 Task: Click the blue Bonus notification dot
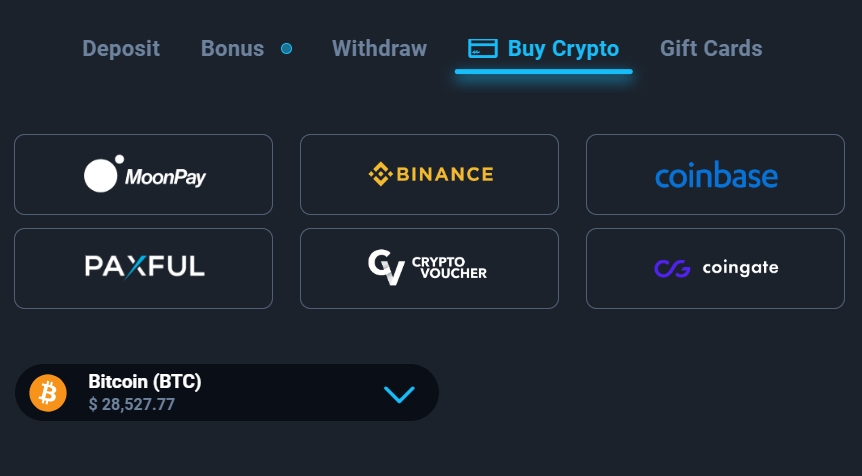pos(287,48)
